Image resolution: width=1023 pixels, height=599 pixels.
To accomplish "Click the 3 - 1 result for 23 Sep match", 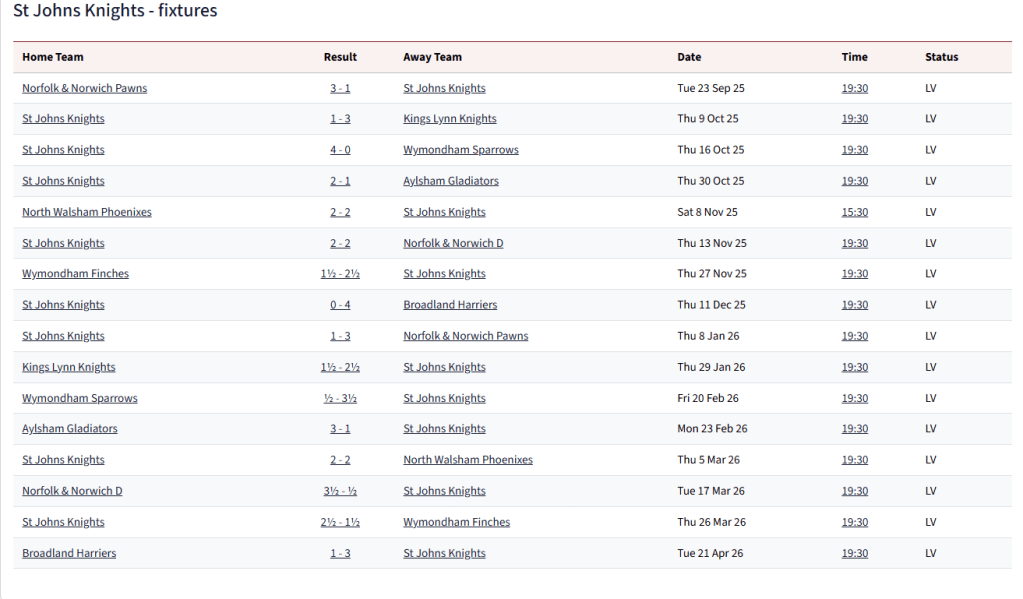I will pos(340,88).
